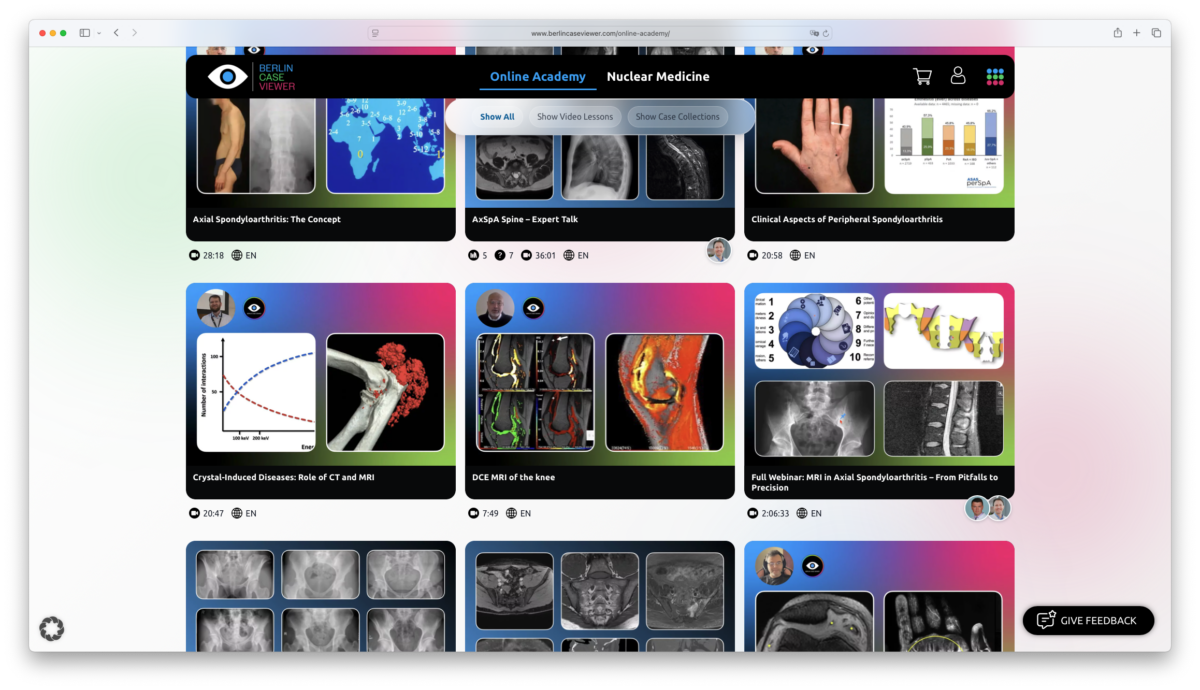This screenshot has width=1200, height=690.
Task: Click the perSpA bar chart thumbnail
Action: tap(944, 144)
